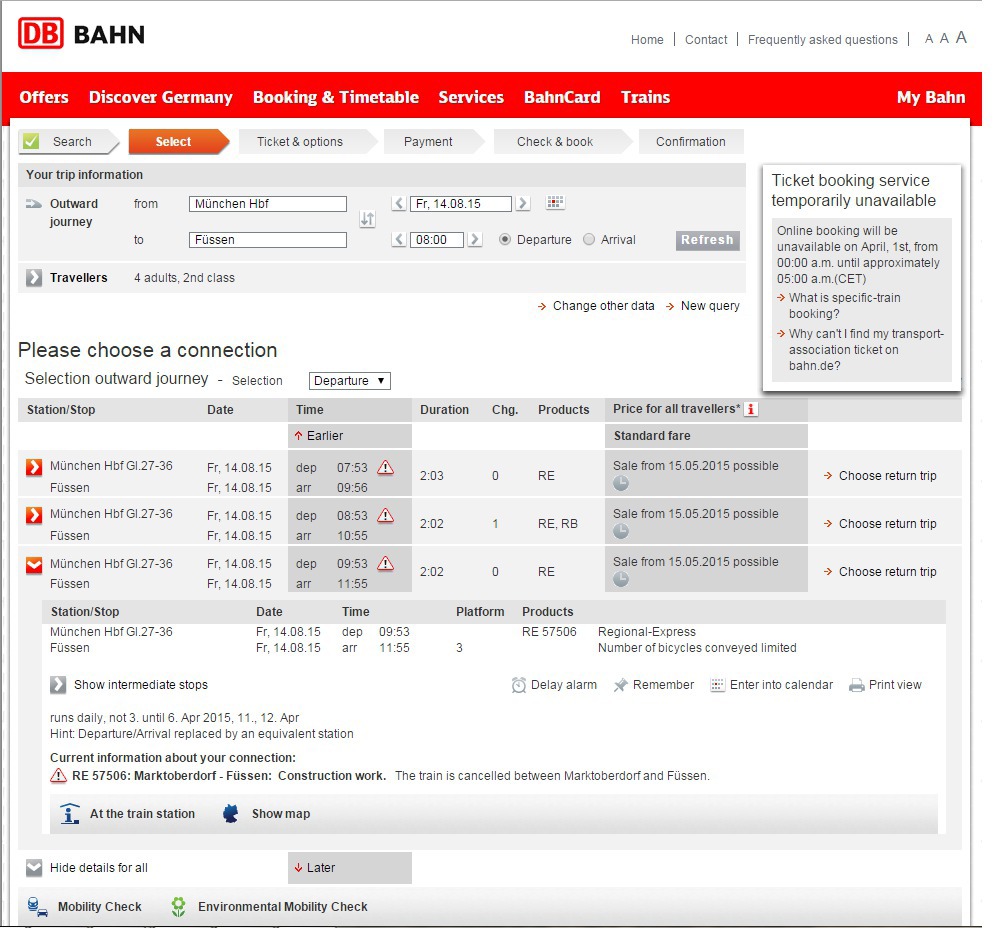
Task: Click the price information icon
Action: point(751,409)
